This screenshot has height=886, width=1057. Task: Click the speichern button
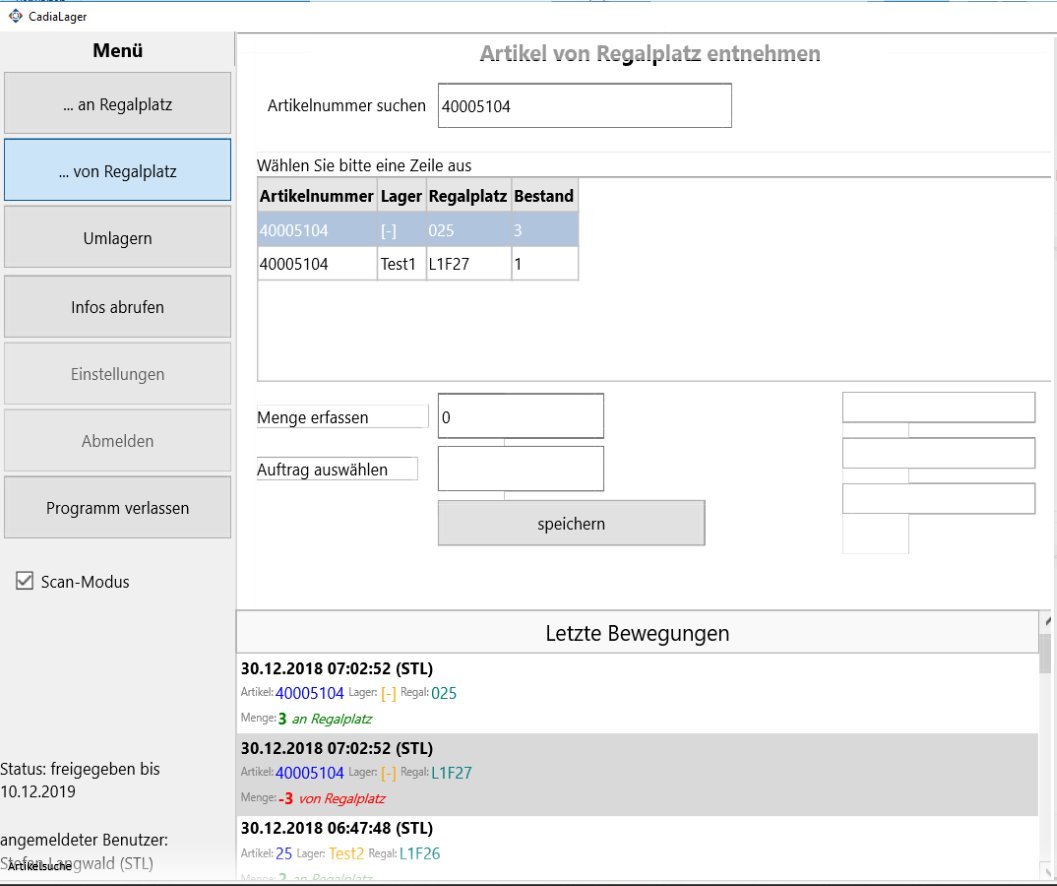(571, 523)
